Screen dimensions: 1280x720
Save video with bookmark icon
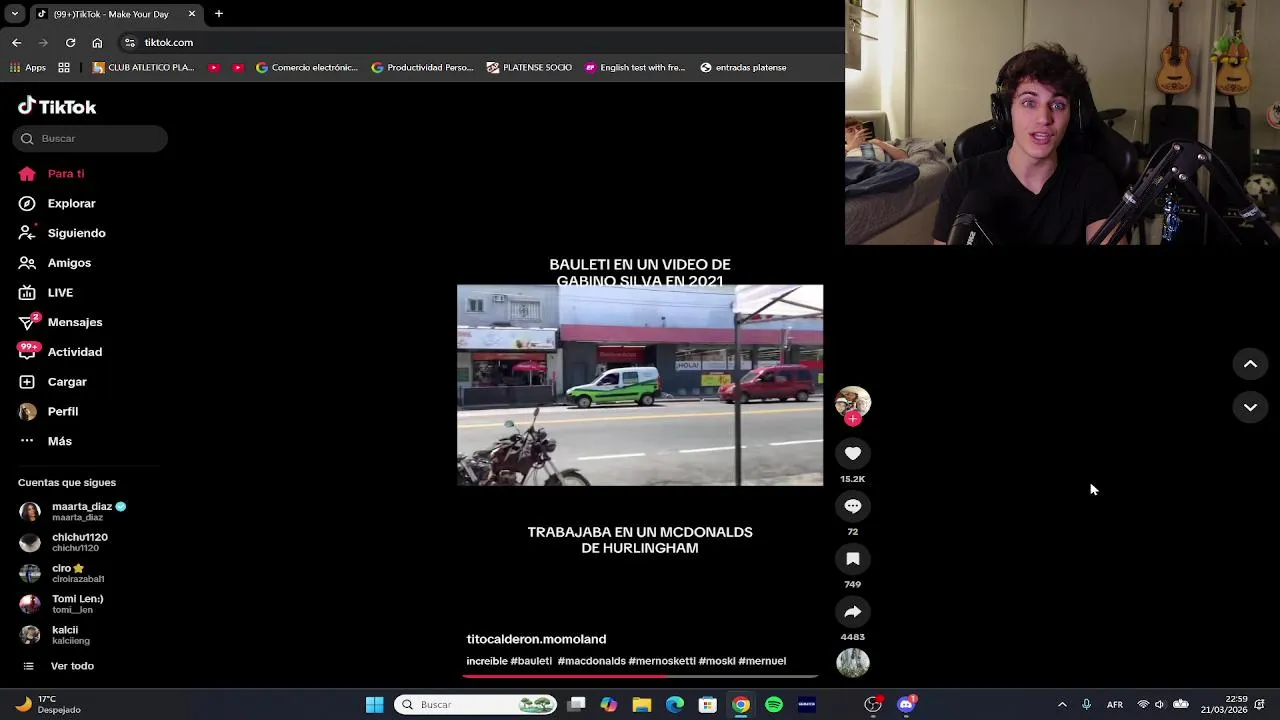pos(853,559)
